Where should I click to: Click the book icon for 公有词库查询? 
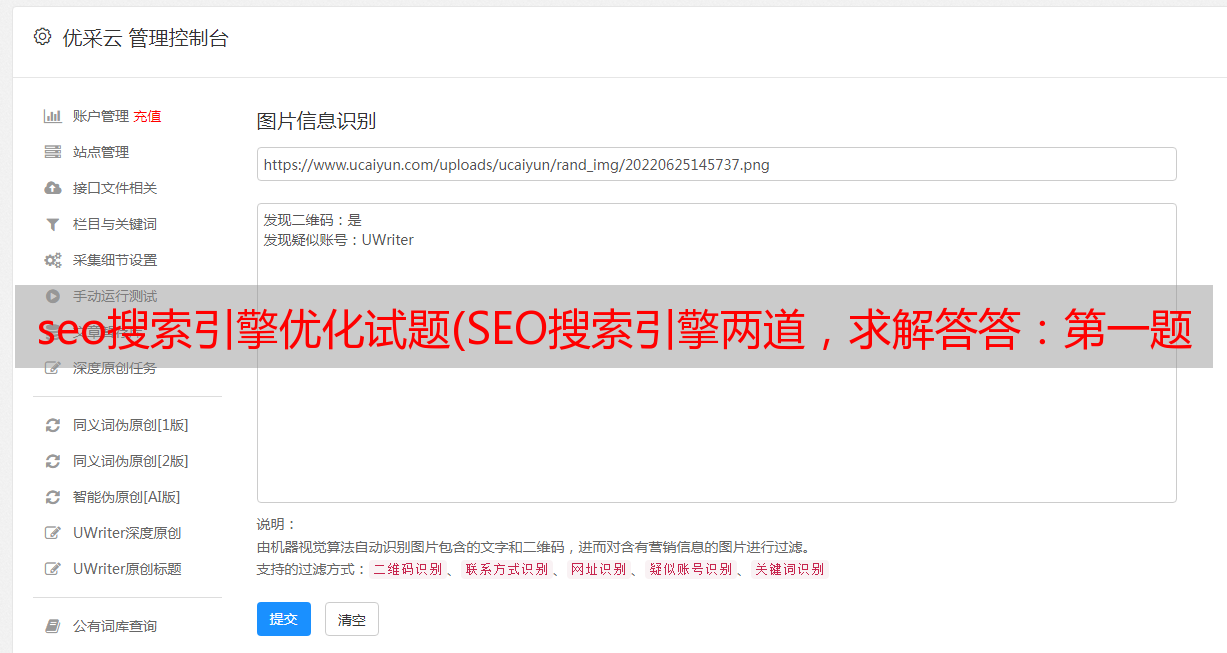53,626
